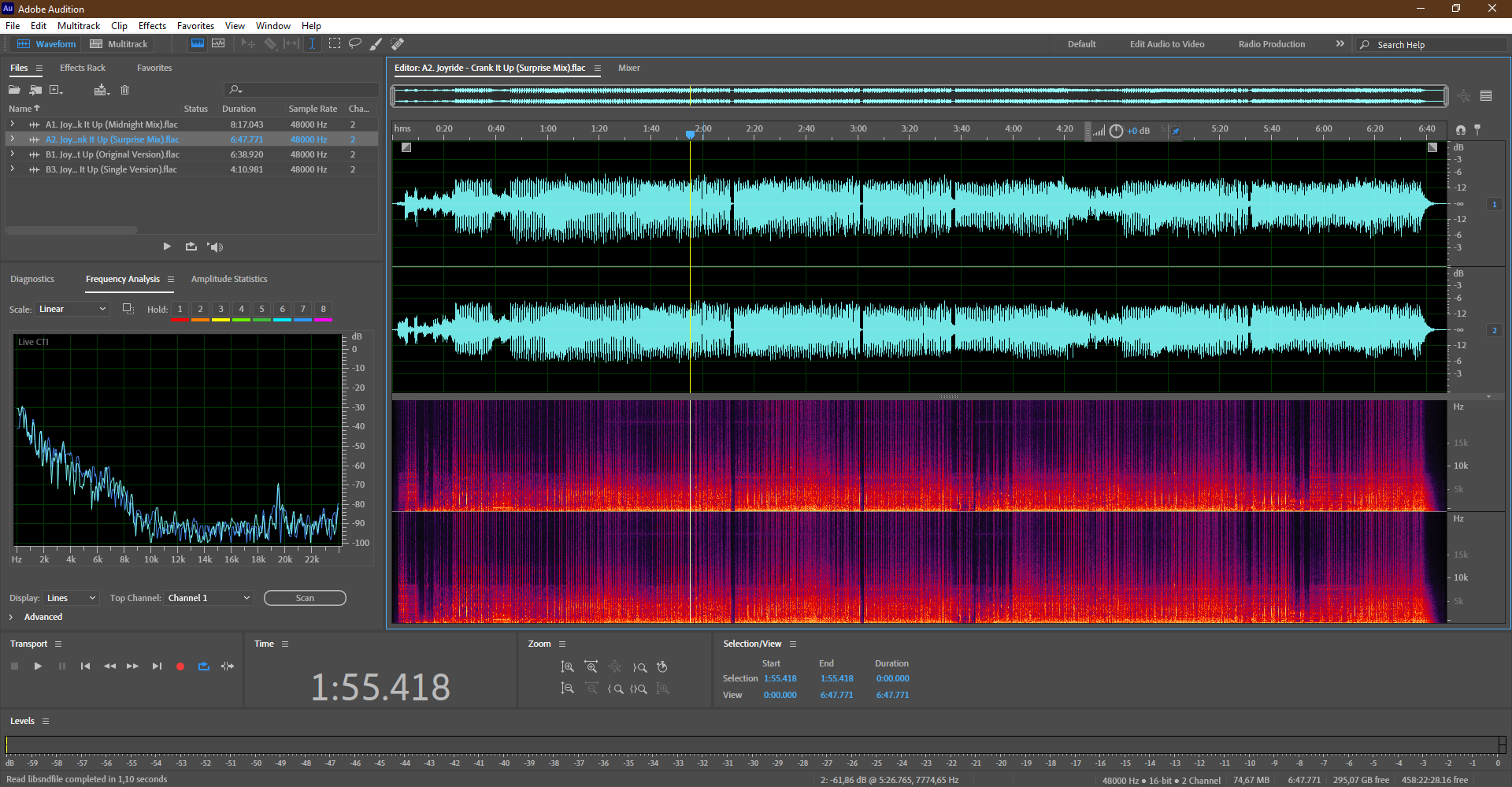
Task: Toggle Skip Selection in Transport
Action: coord(228,666)
